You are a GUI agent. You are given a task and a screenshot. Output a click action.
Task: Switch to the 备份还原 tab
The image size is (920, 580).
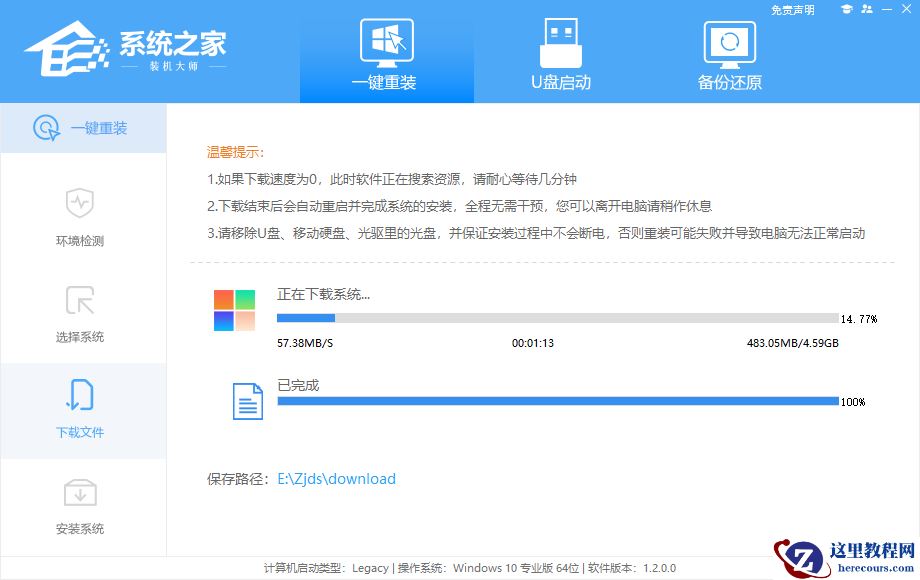[x=729, y=55]
